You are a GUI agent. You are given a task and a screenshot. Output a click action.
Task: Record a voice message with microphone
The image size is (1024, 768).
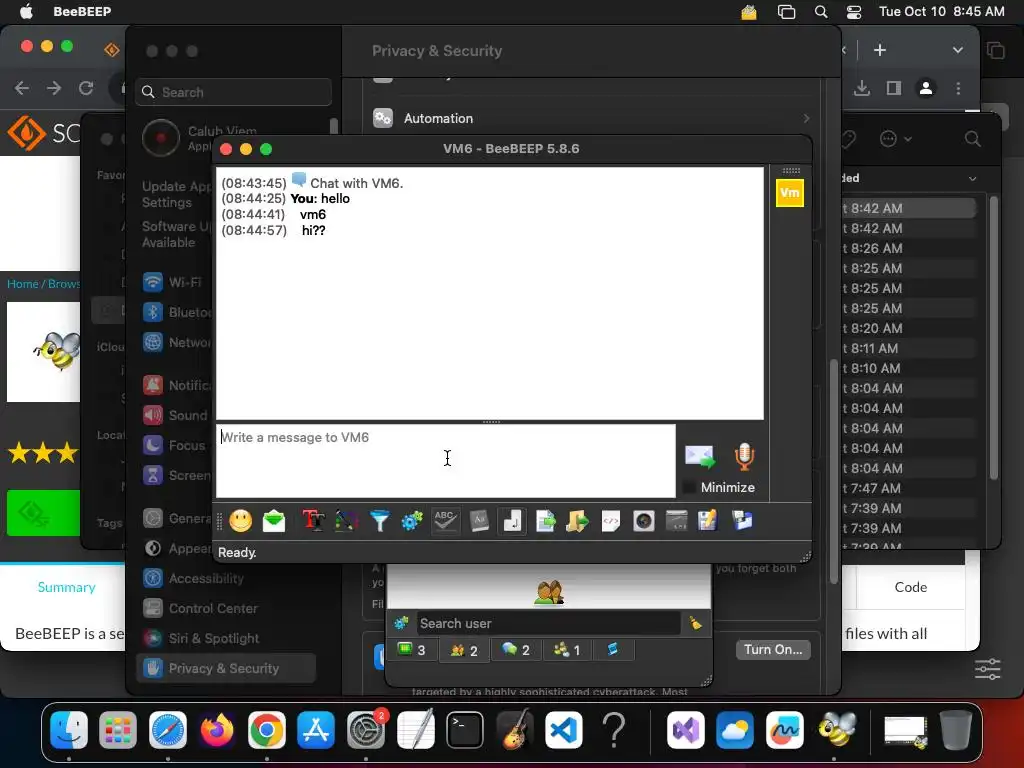[x=744, y=457]
